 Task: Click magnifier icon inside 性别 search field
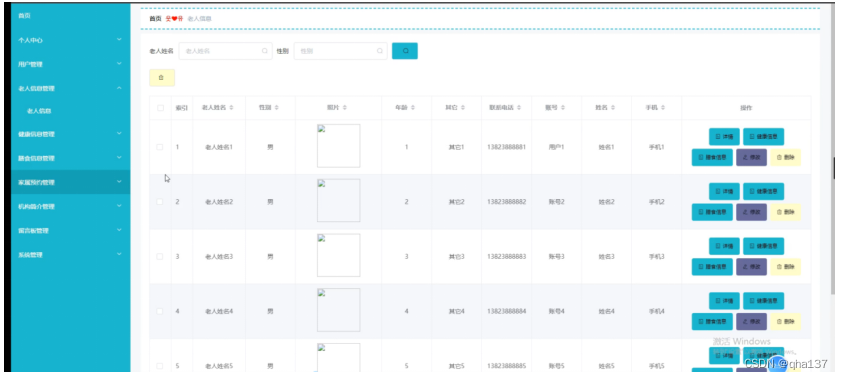click(x=380, y=51)
